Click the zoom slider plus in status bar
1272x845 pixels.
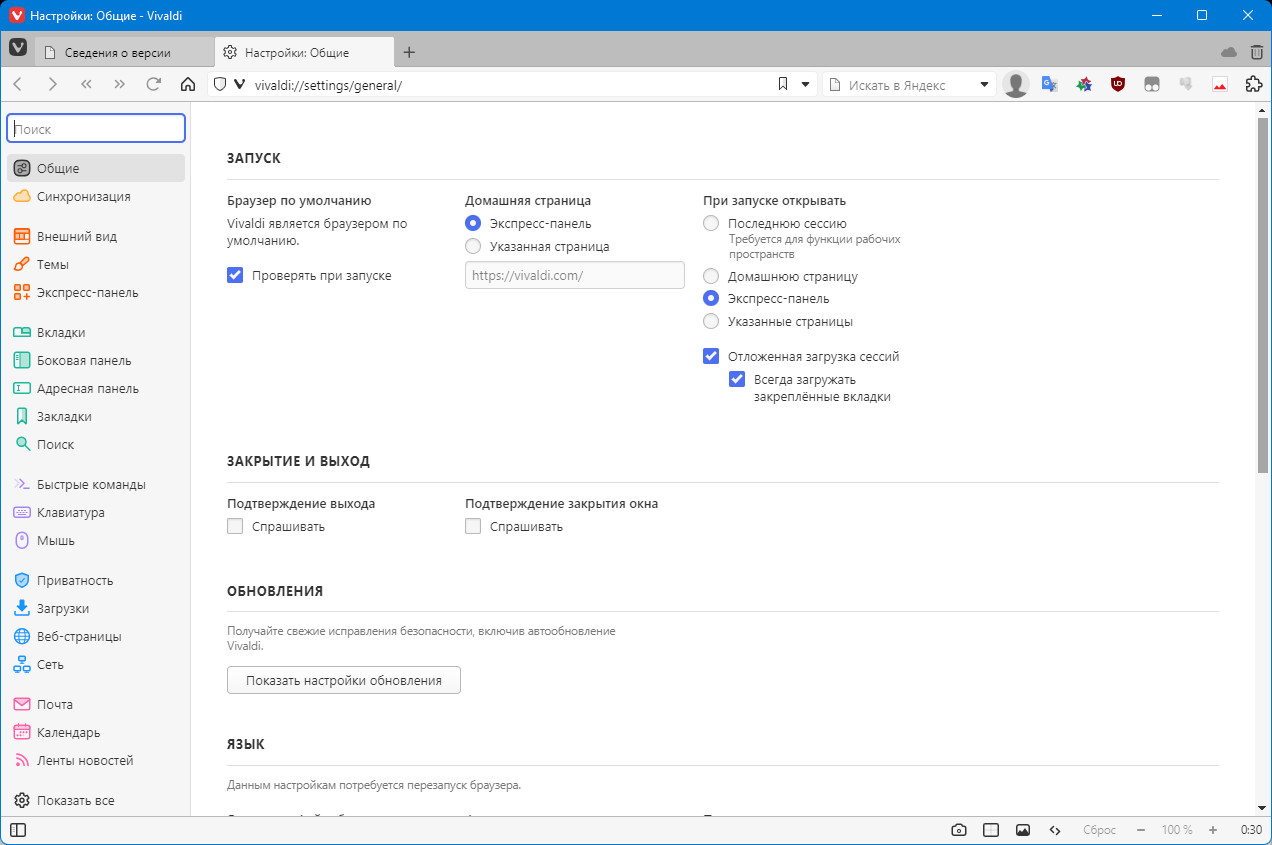coord(1213,830)
